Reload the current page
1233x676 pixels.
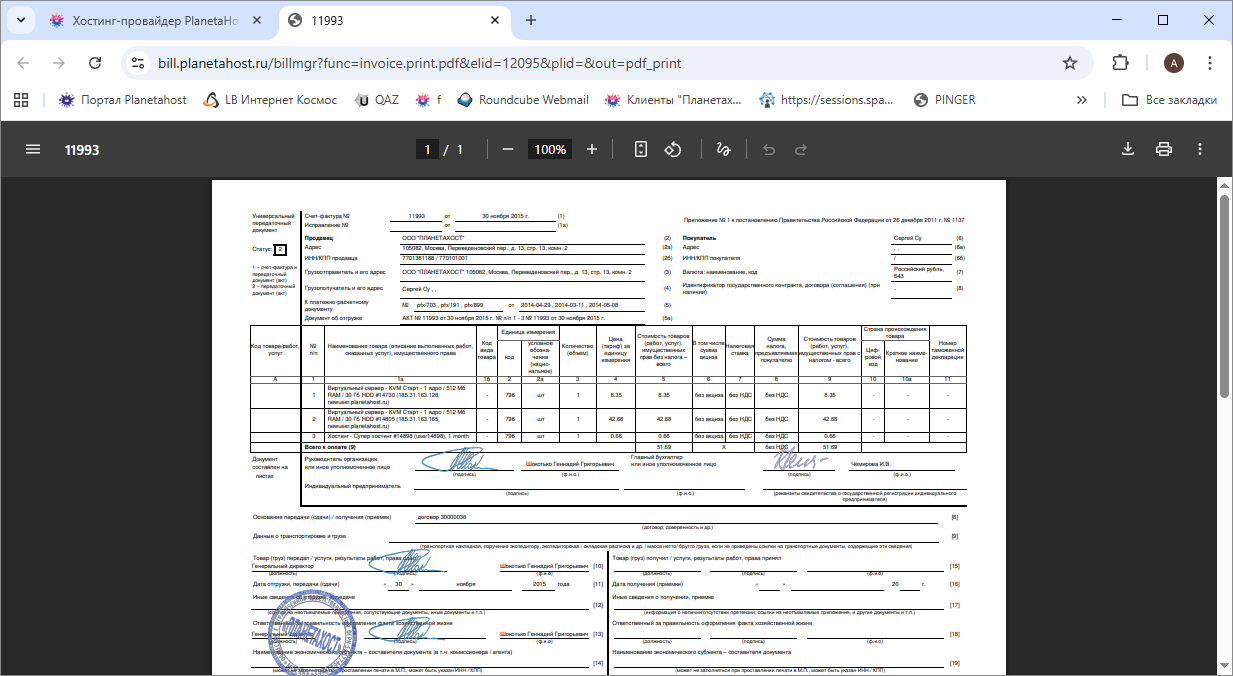[95, 63]
